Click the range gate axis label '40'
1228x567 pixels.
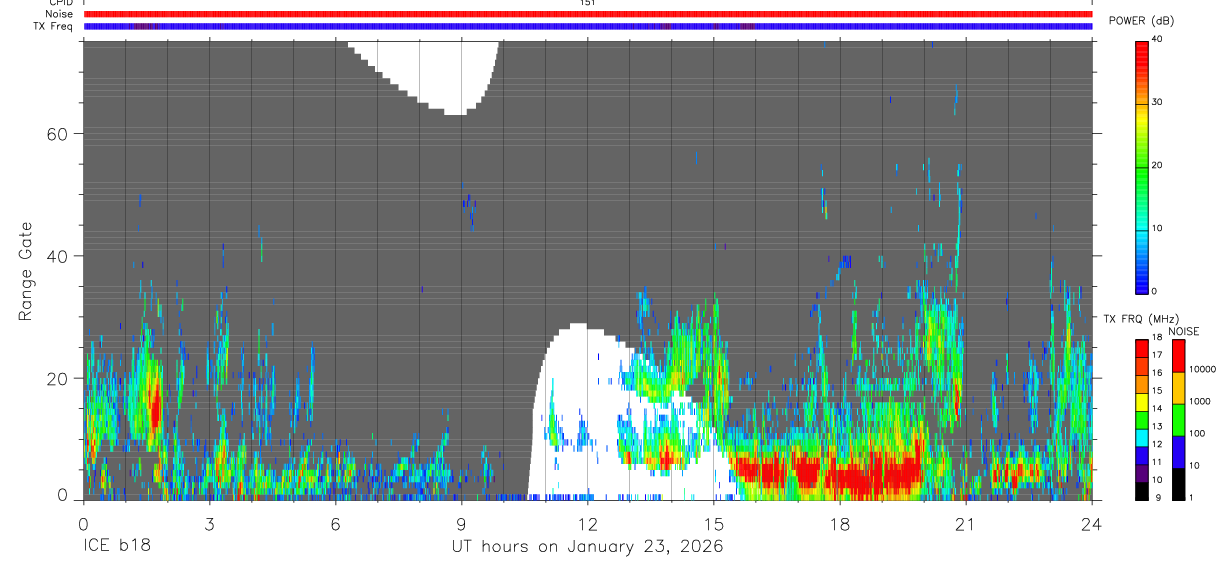coord(56,256)
